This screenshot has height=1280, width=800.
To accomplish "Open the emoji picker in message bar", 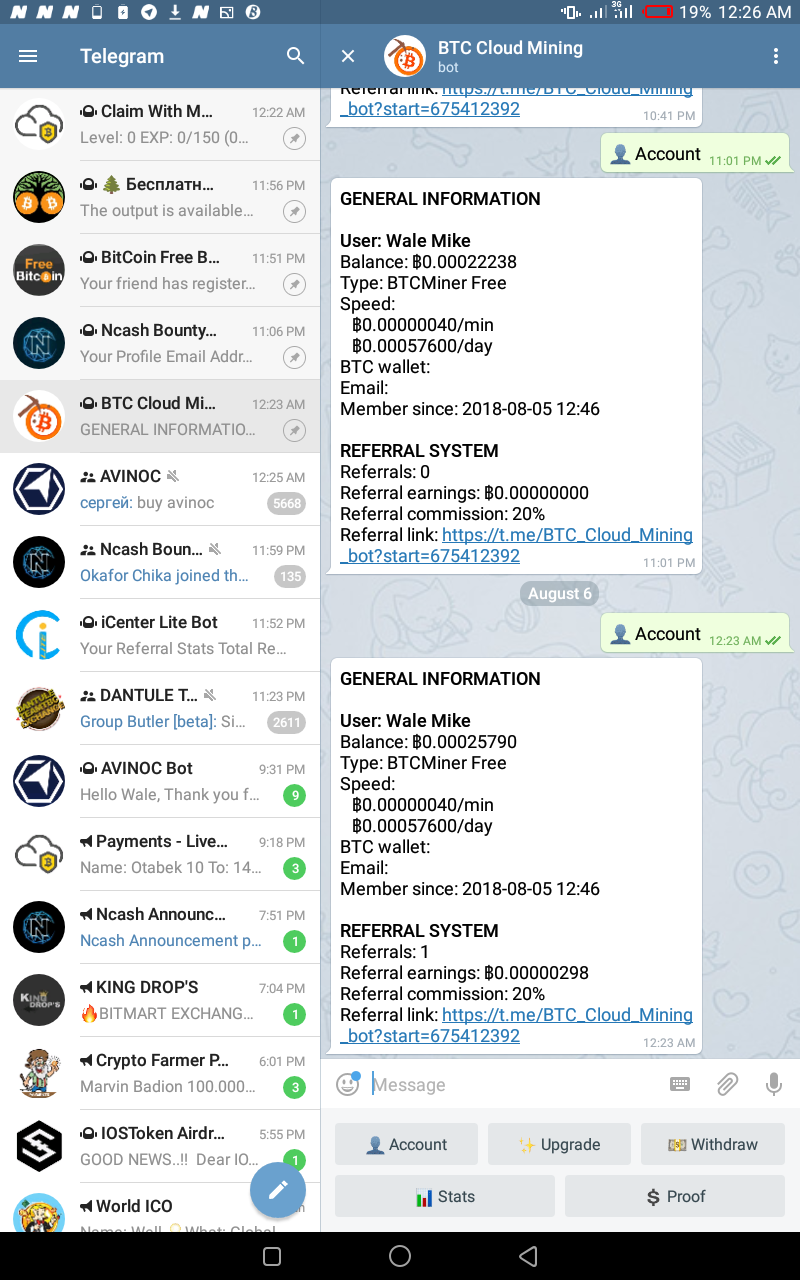I will [347, 1084].
